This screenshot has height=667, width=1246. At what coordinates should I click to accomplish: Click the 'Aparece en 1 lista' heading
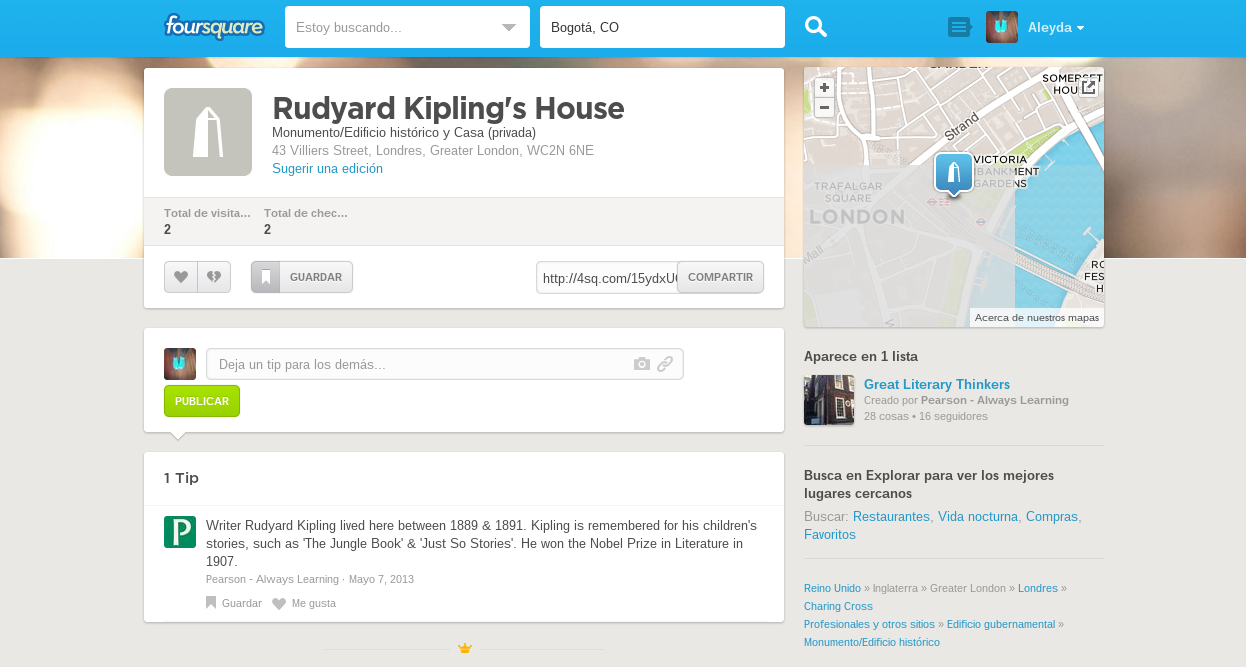tap(861, 356)
